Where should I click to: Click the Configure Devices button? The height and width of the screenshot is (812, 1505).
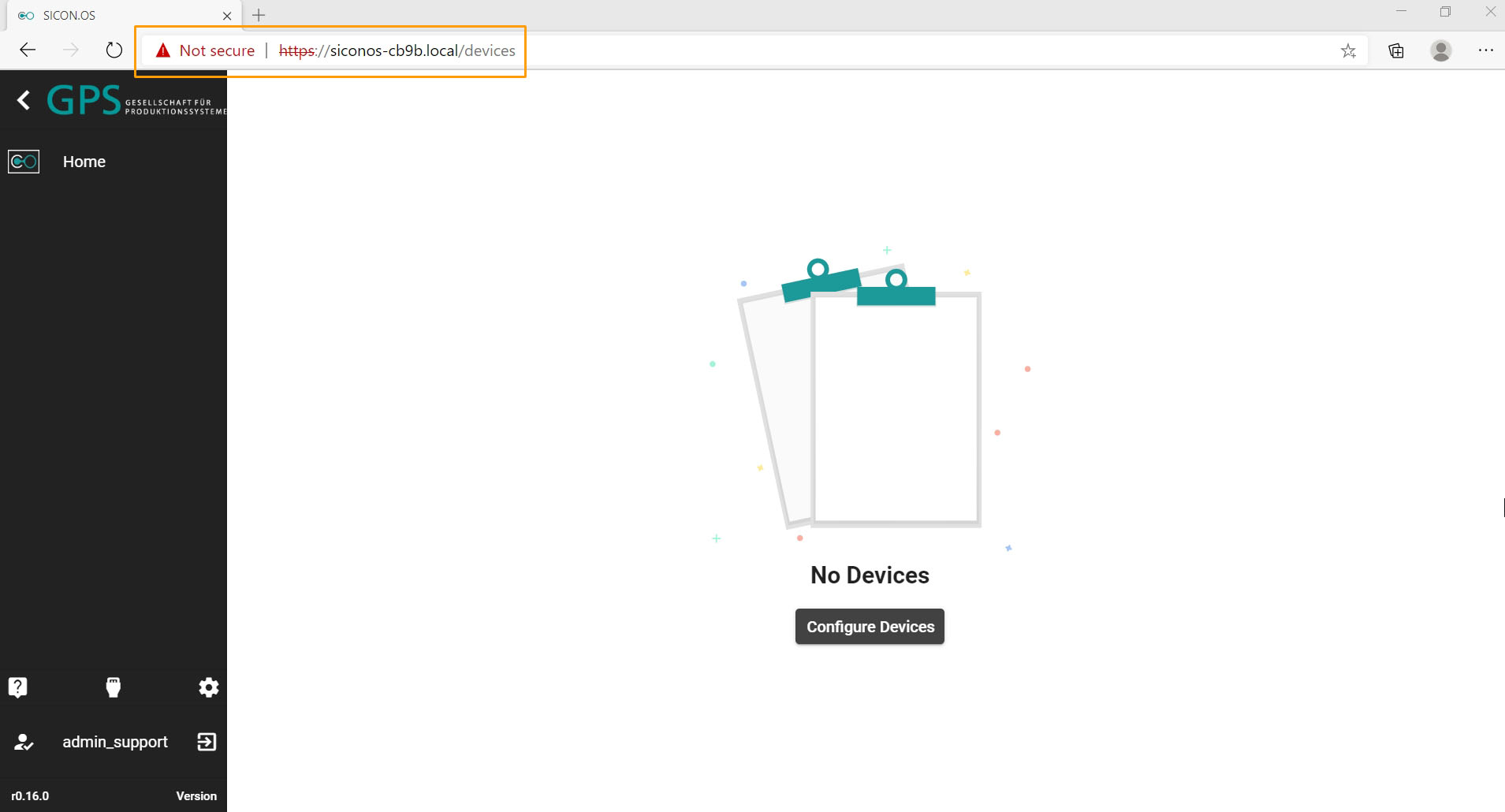(870, 627)
